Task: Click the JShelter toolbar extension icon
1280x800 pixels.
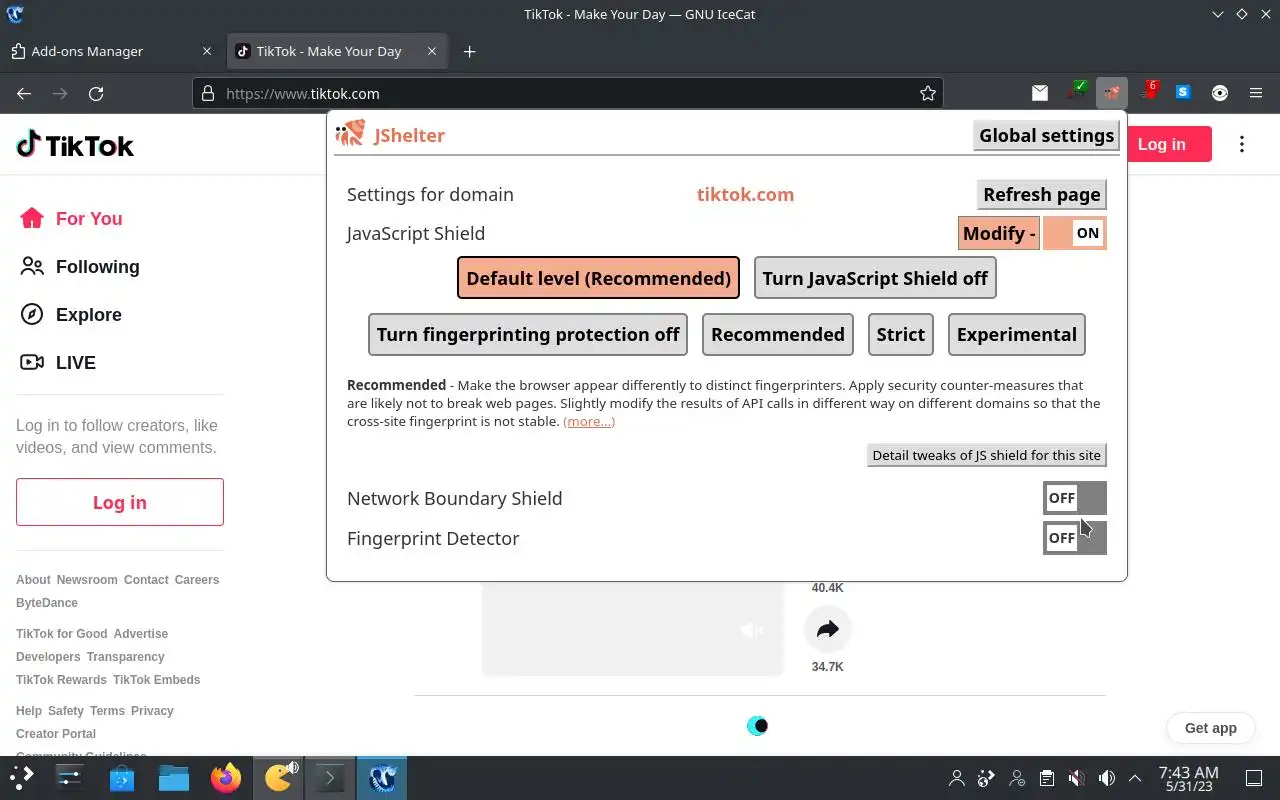Action: coord(1112,93)
